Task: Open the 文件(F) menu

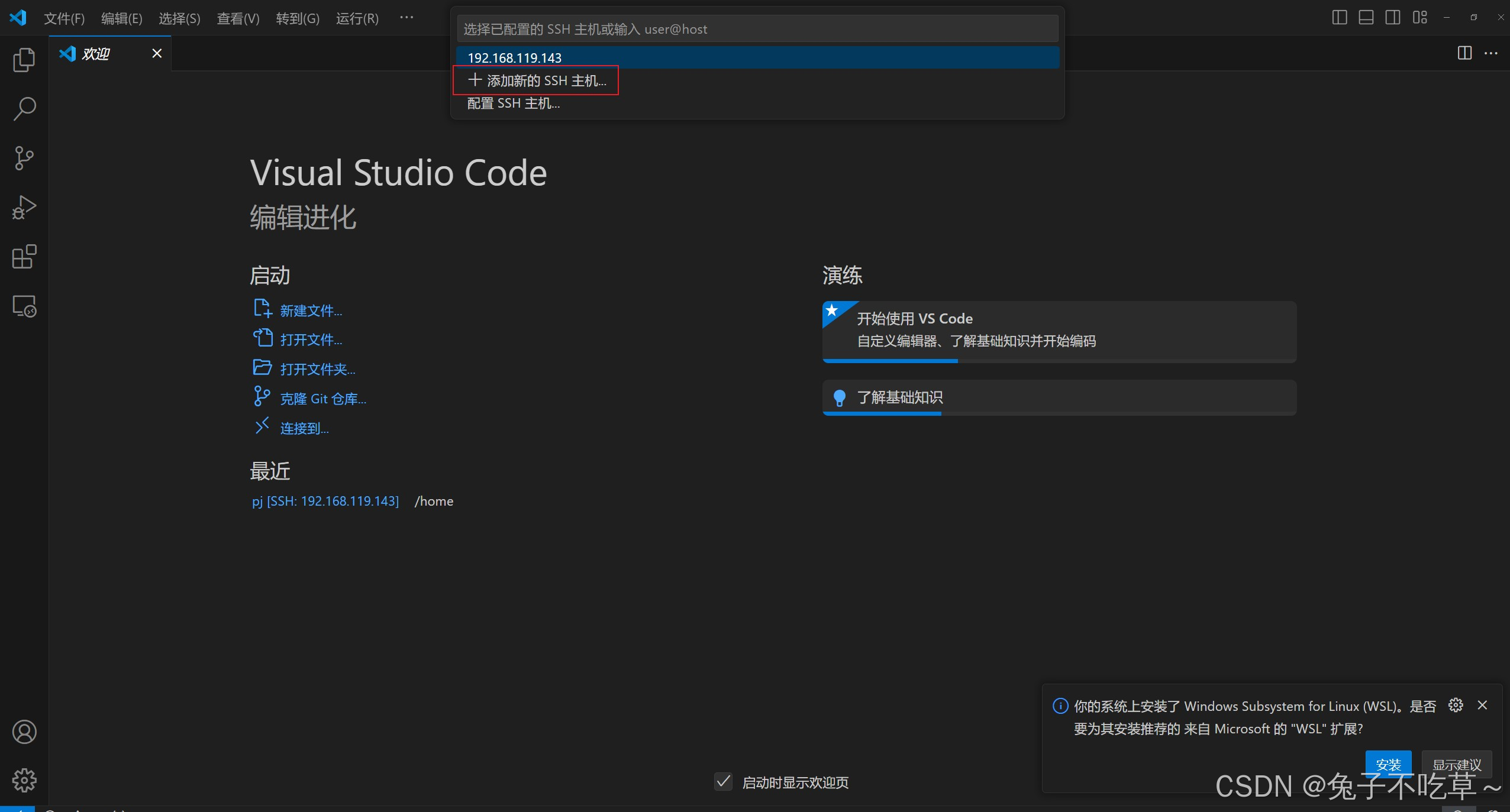Action: pyautogui.click(x=64, y=18)
